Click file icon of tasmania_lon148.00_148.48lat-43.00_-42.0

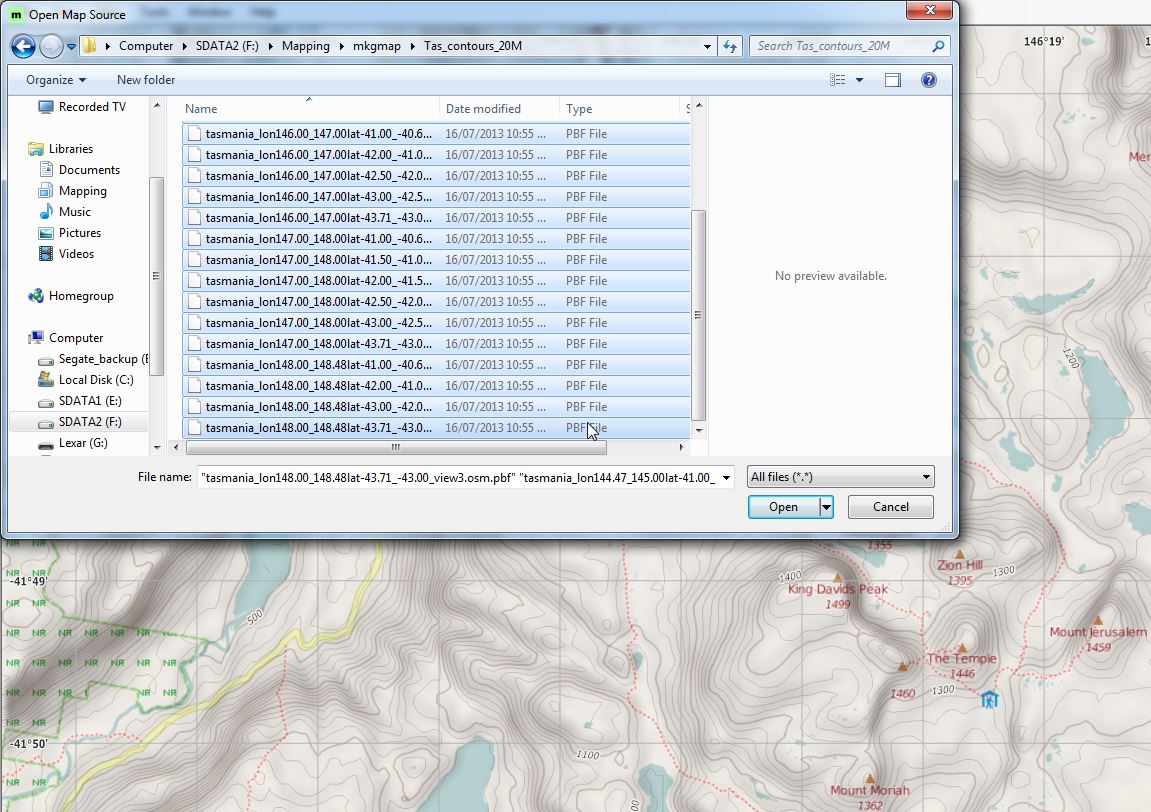coord(194,407)
